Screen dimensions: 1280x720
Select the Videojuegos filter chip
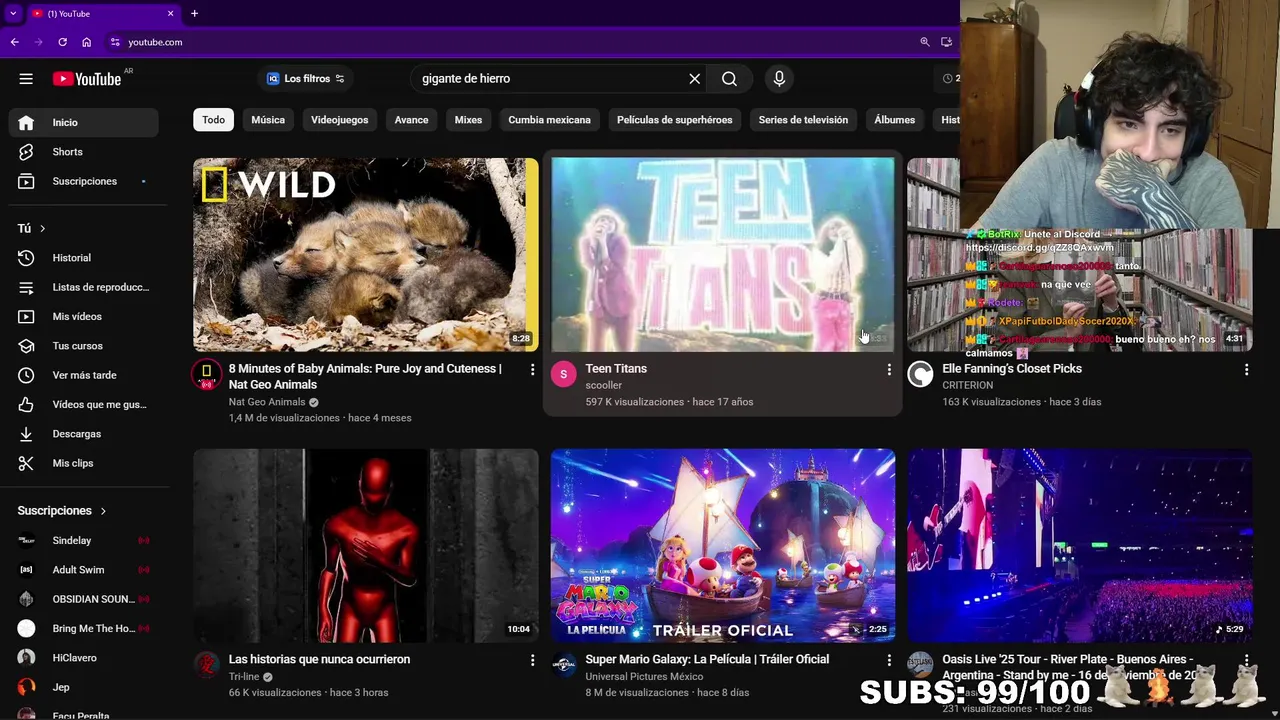(x=339, y=120)
